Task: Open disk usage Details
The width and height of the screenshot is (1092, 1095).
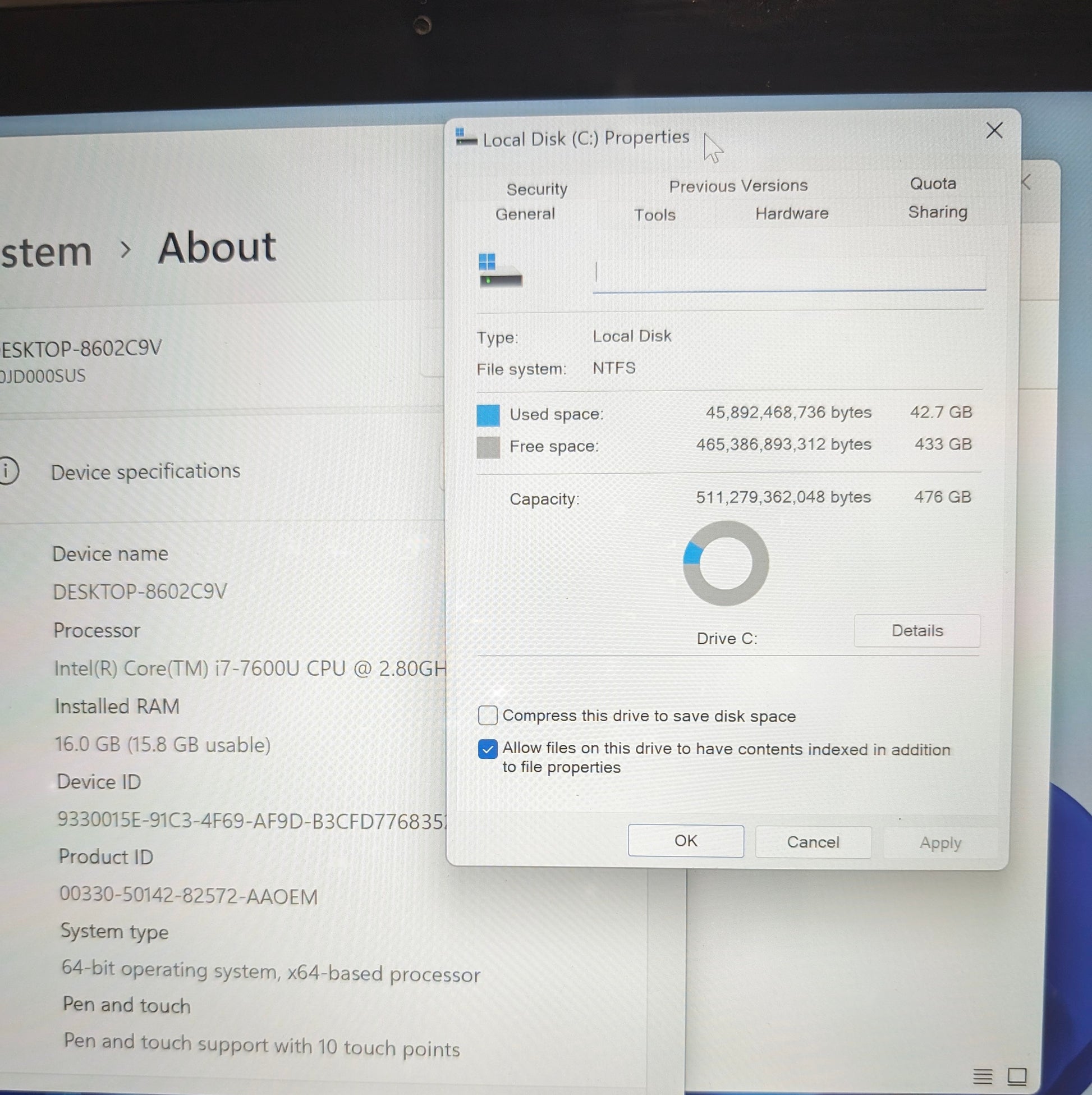Action: coord(917,631)
